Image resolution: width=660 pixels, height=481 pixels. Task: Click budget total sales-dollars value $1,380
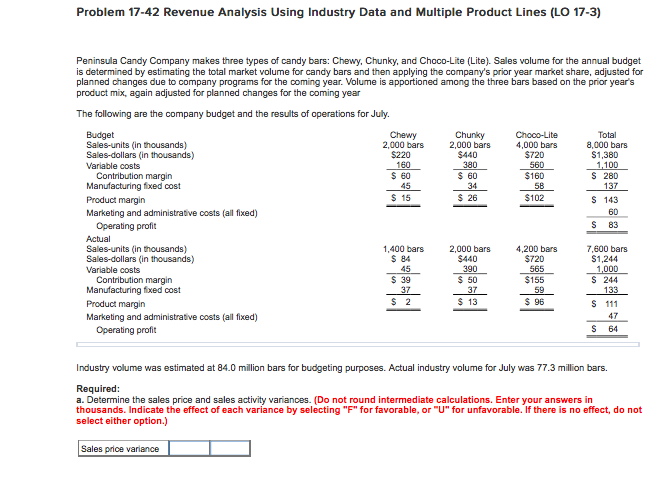point(604,155)
